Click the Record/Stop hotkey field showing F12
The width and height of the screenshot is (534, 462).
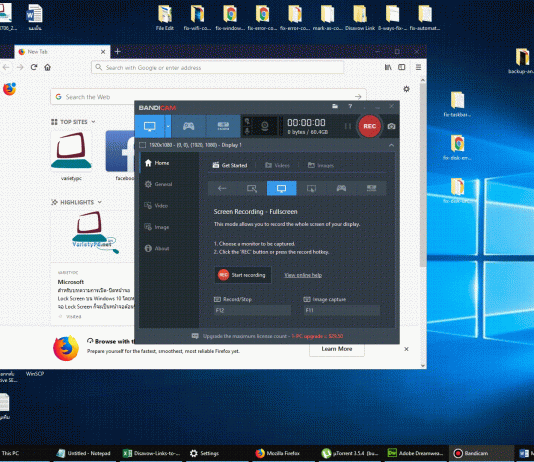252,310
